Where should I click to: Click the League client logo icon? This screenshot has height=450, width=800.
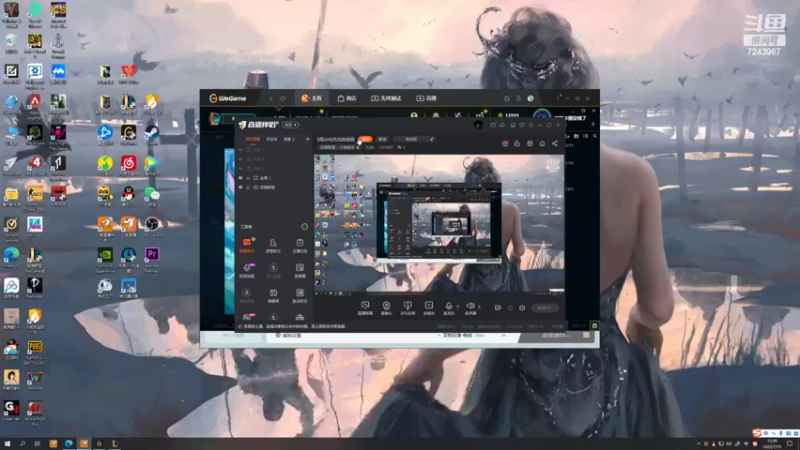coord(214,119)
